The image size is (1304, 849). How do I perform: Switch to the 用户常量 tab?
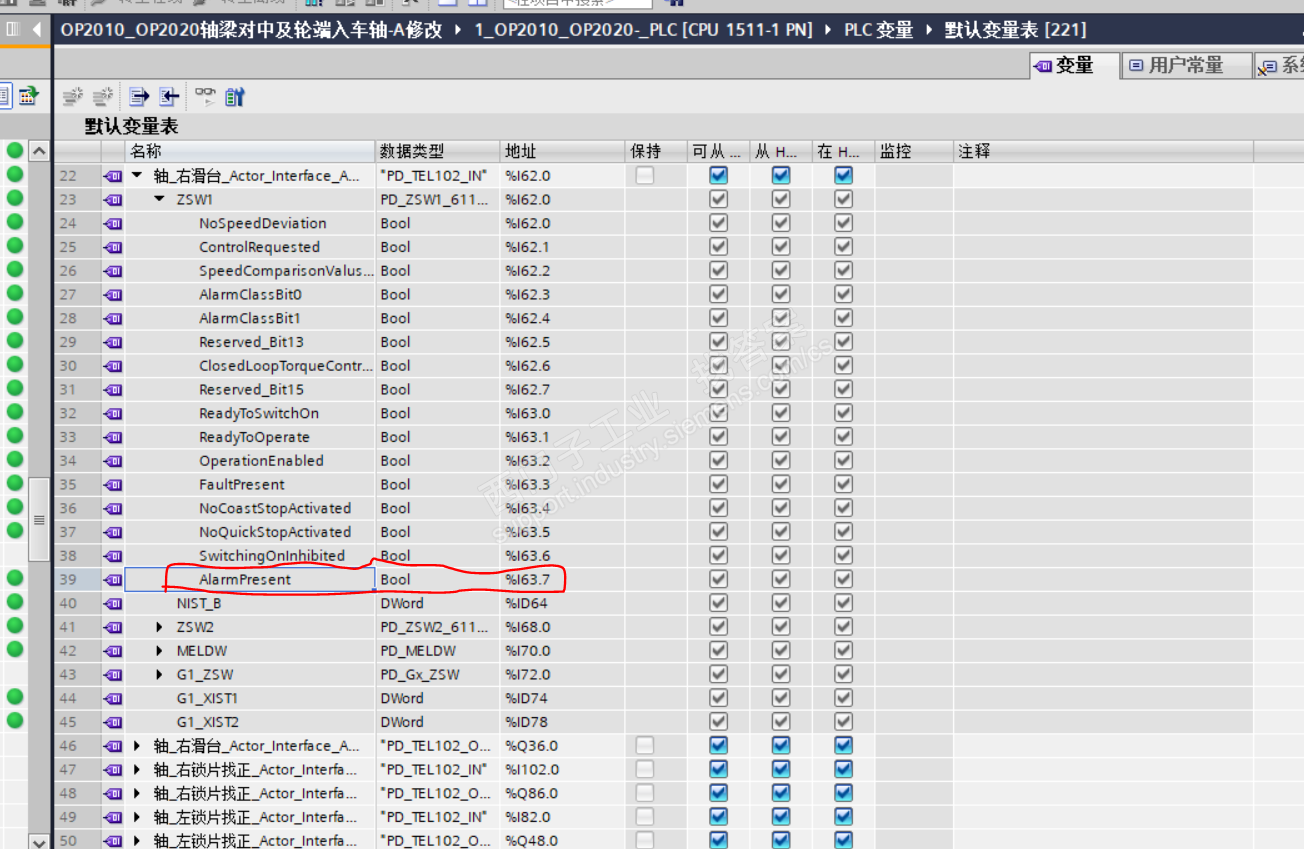[x=1186, y=66]
